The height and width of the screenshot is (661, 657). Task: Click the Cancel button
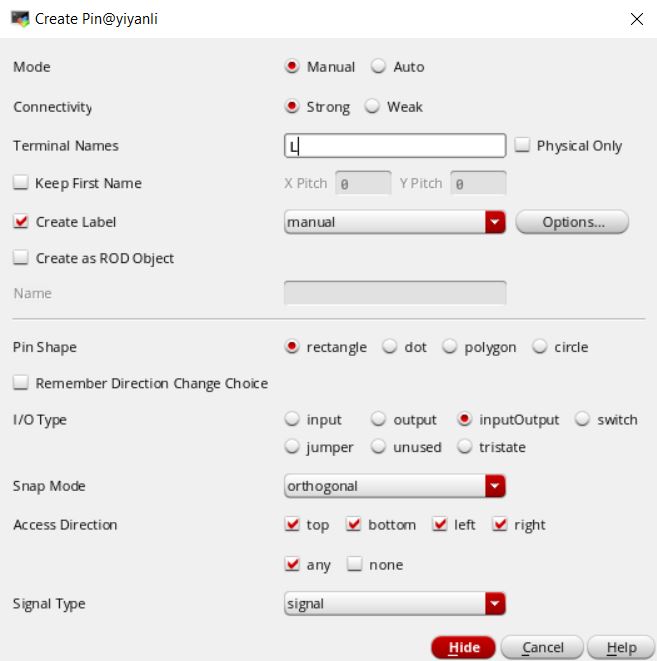[x=542, y=647]
